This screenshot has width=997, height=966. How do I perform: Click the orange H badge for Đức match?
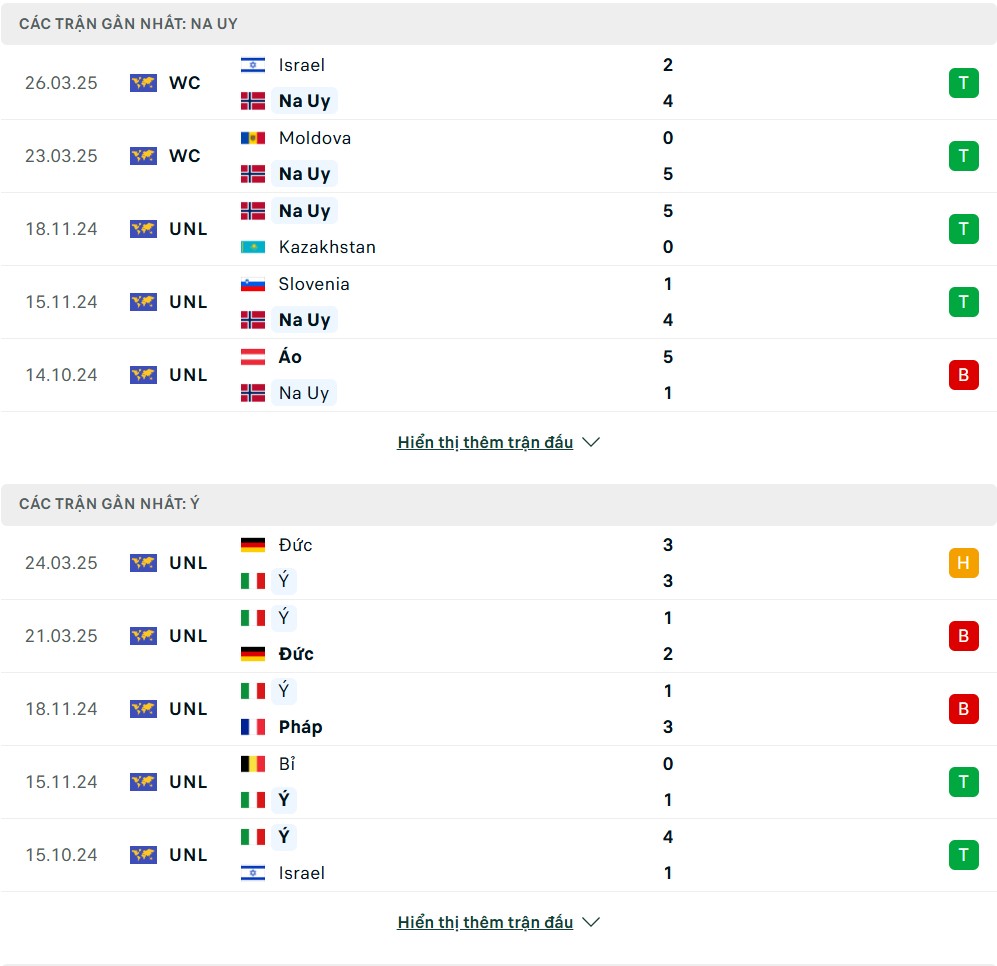click(x=963, y=563)
